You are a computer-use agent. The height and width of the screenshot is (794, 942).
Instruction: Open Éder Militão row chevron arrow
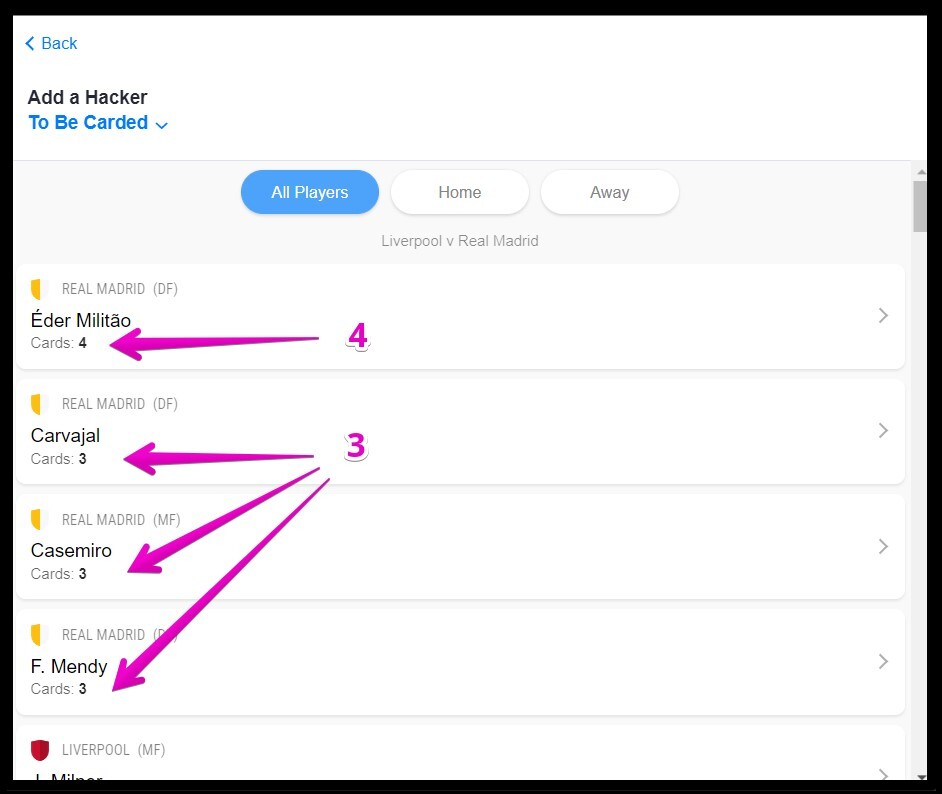883,315
